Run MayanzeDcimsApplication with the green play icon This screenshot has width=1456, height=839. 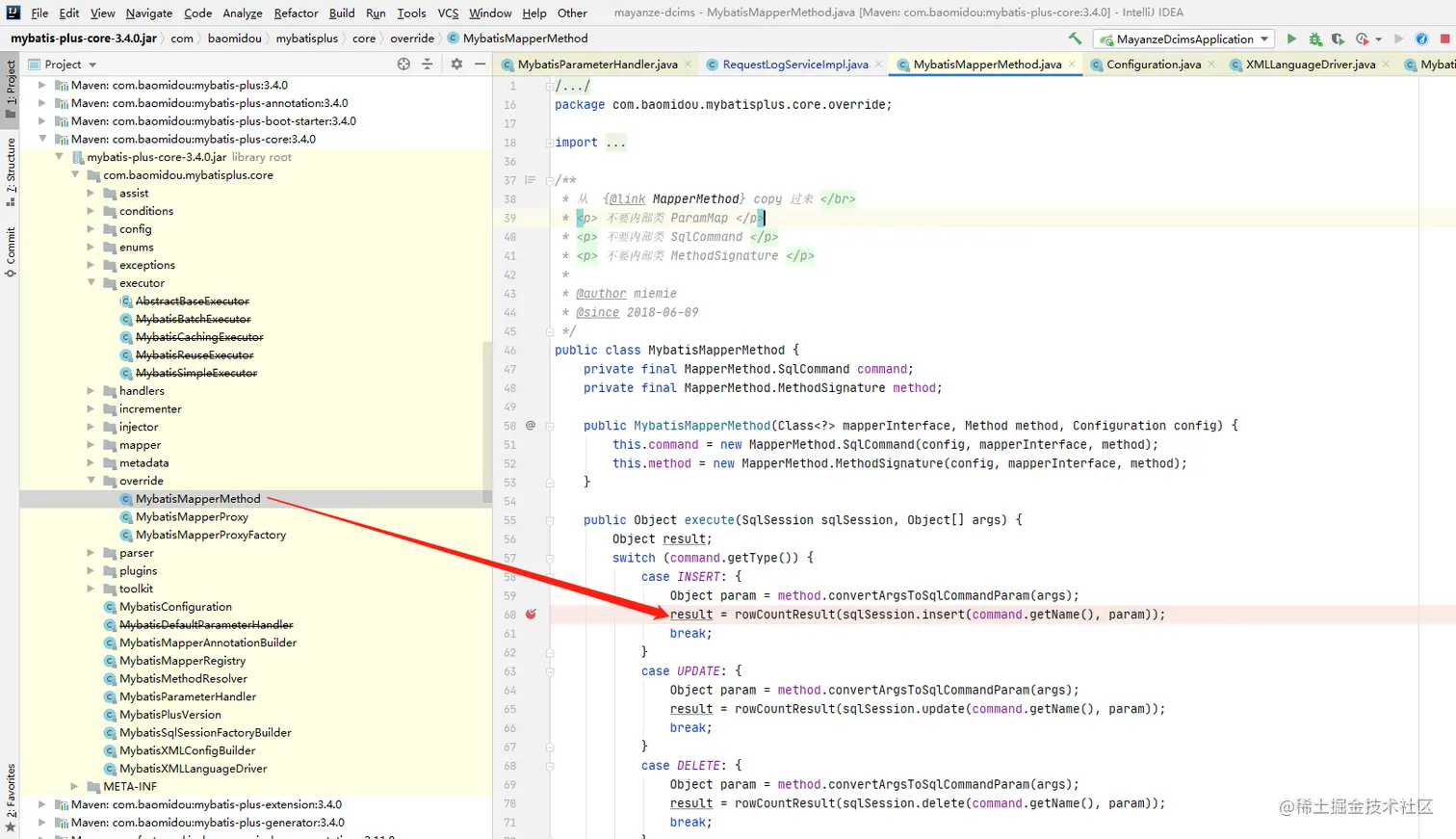(x=1291, y=39)
